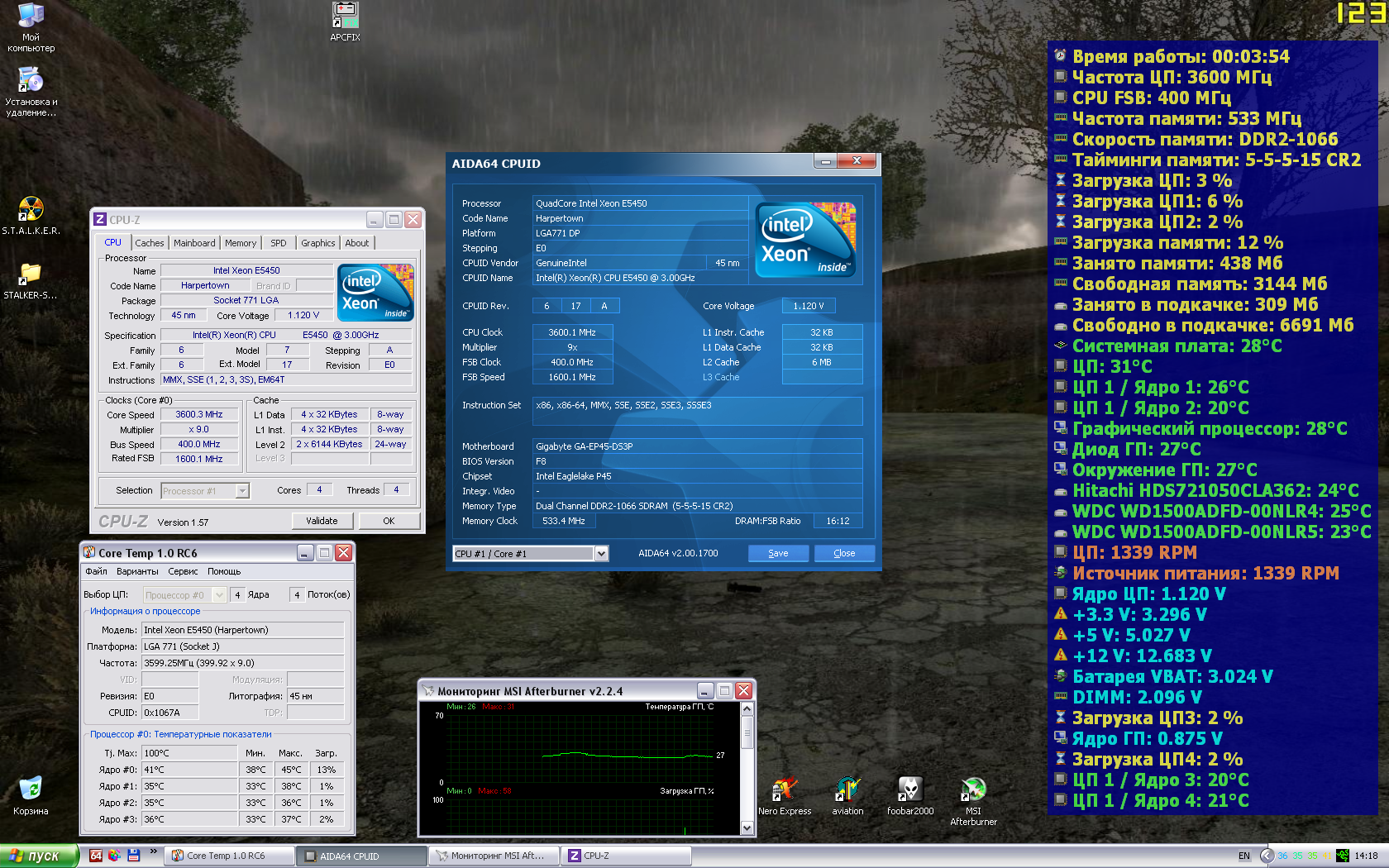Select the CPU tab in CPU-Z
The height and width of the screenshot is (868, 1389).
113,242
